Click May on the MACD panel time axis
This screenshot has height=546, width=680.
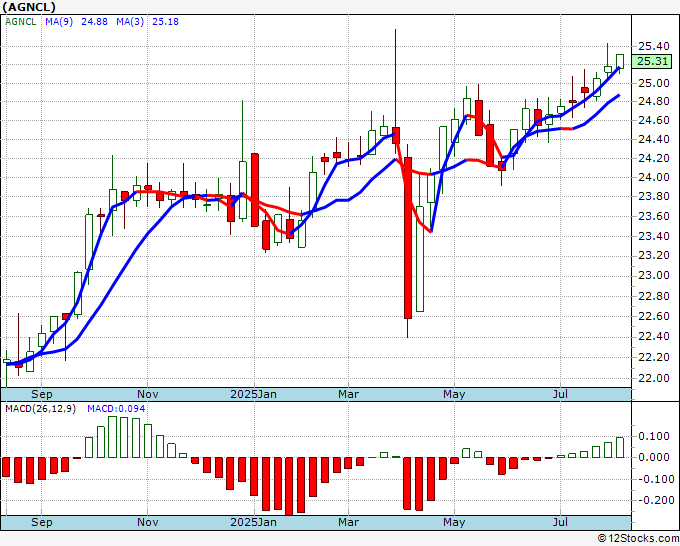pyautogui.click(x=454, y=522)
